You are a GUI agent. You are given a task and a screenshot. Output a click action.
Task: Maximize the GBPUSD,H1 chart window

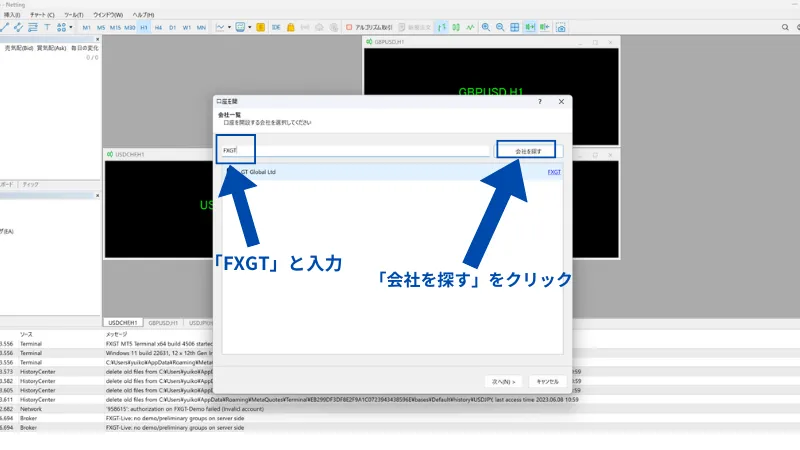595,42
